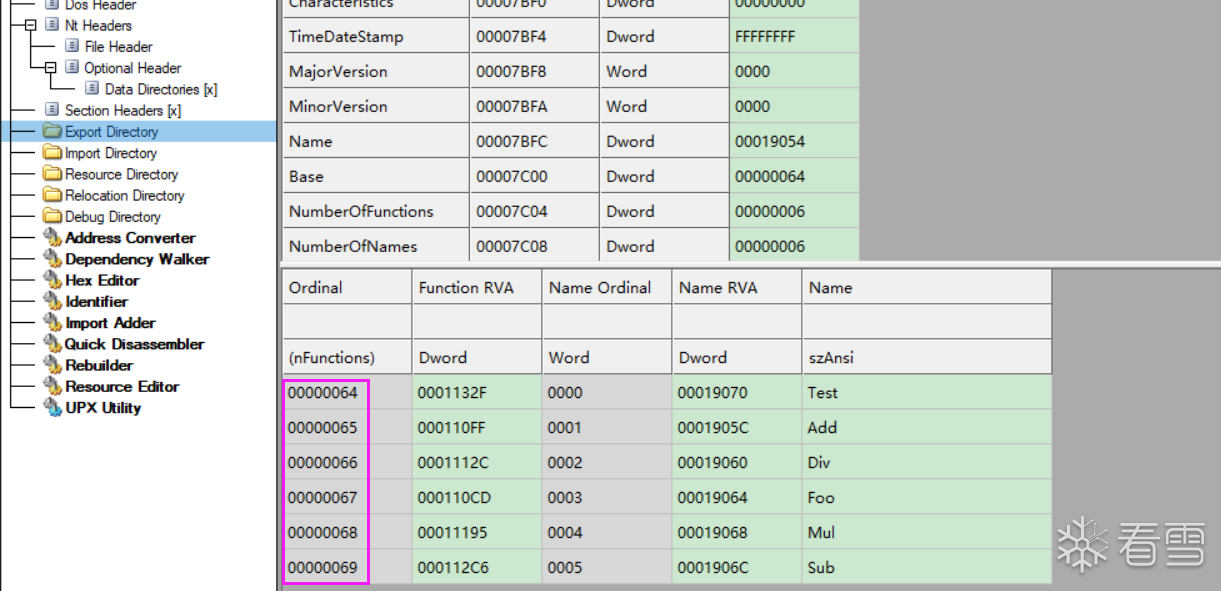Click the Hex Editor tool icon

point(52,280)
